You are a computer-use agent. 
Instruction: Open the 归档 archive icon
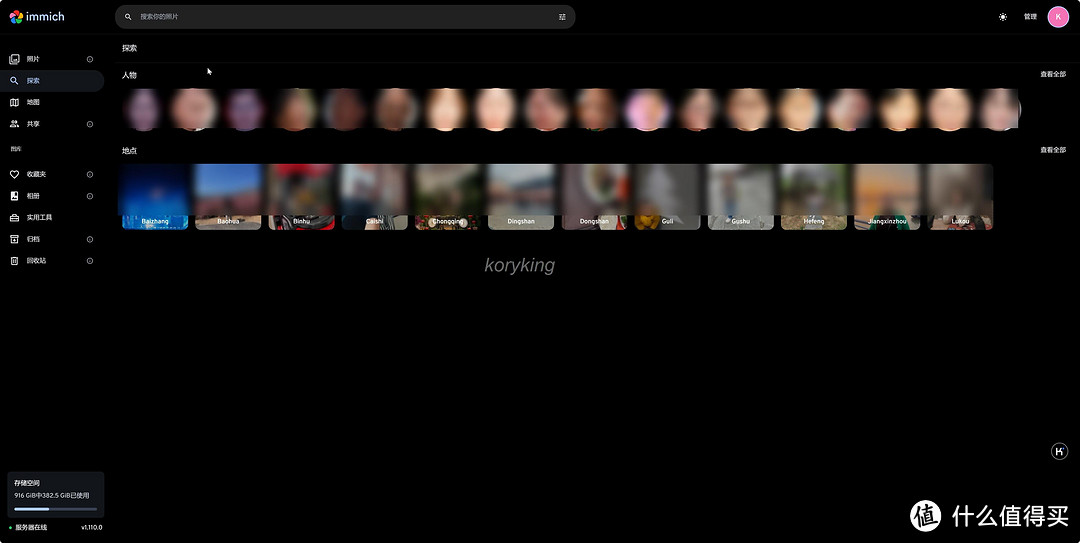pos(14,239)
